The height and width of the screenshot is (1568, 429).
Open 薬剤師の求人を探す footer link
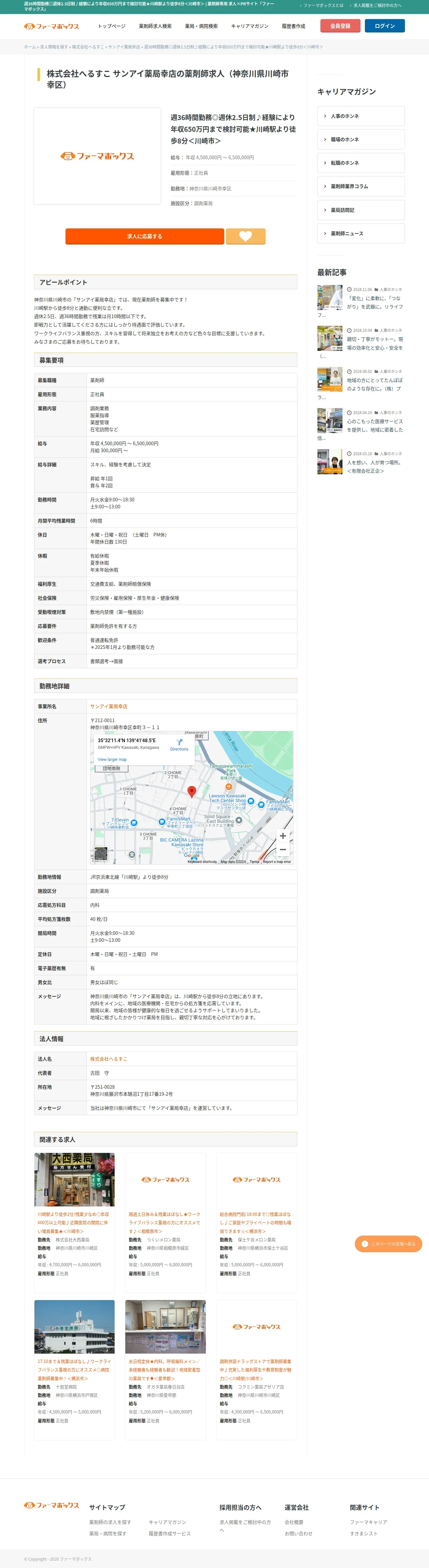coord(110,1522)
